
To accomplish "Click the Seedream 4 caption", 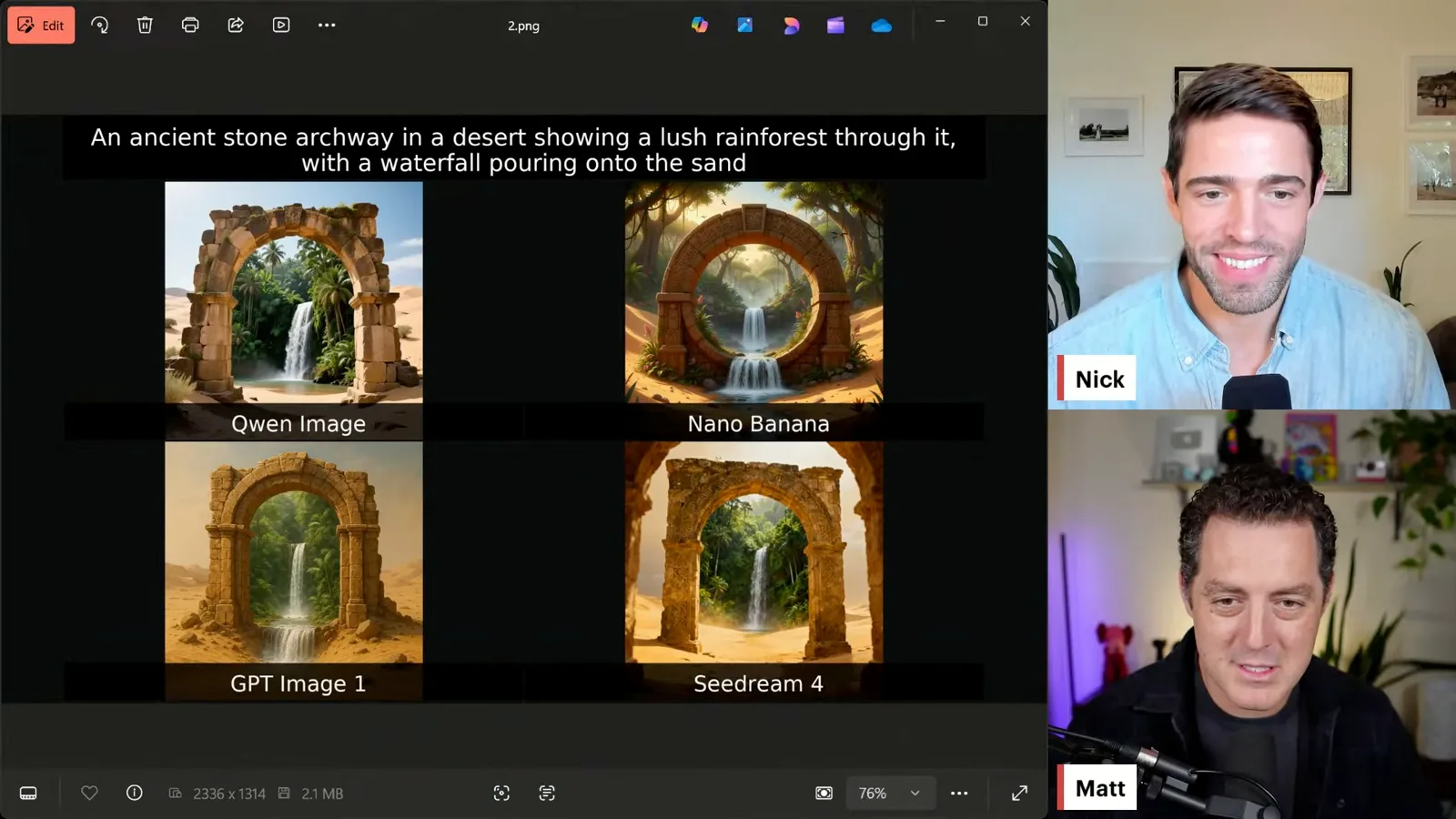I will pos(758,683).
